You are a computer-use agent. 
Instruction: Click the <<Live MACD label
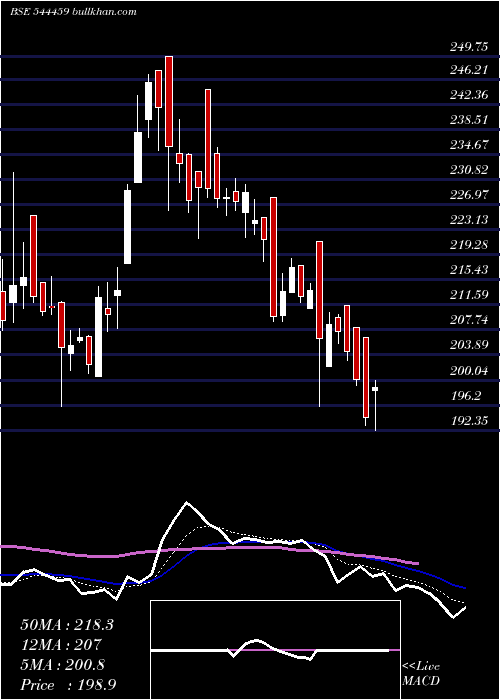pos(421,673)
